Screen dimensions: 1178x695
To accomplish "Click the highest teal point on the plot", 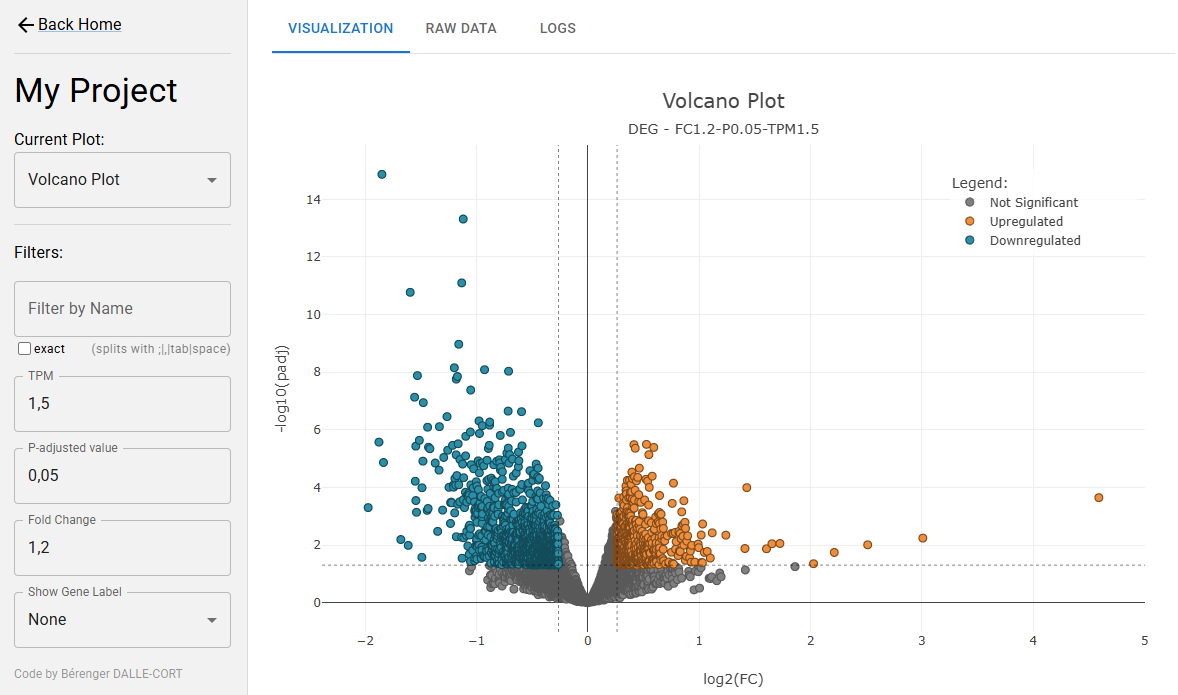I will pyautogui.click(x=381, y=174).
